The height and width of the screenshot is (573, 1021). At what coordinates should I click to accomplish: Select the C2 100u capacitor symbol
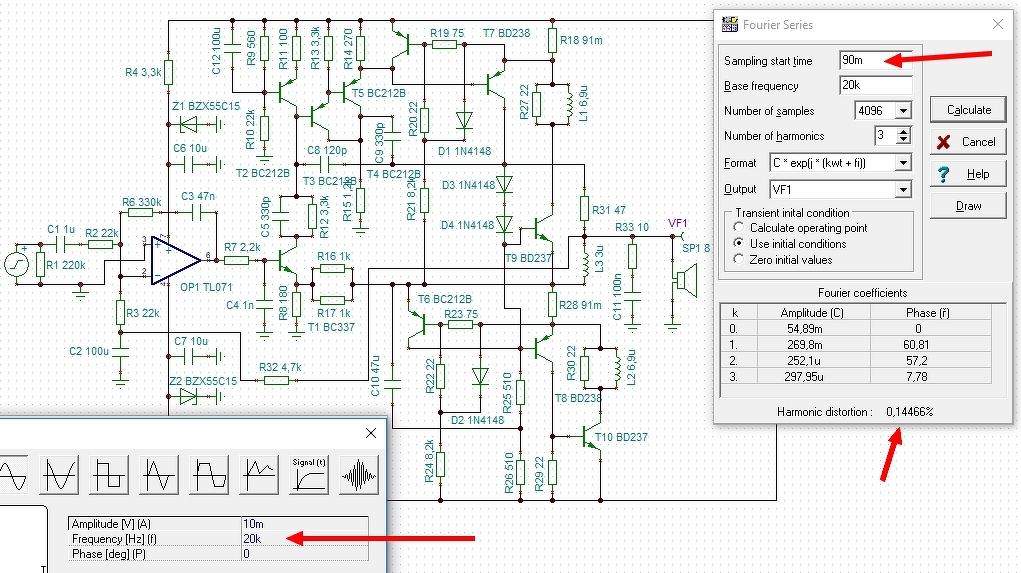[x=120, y=352]
